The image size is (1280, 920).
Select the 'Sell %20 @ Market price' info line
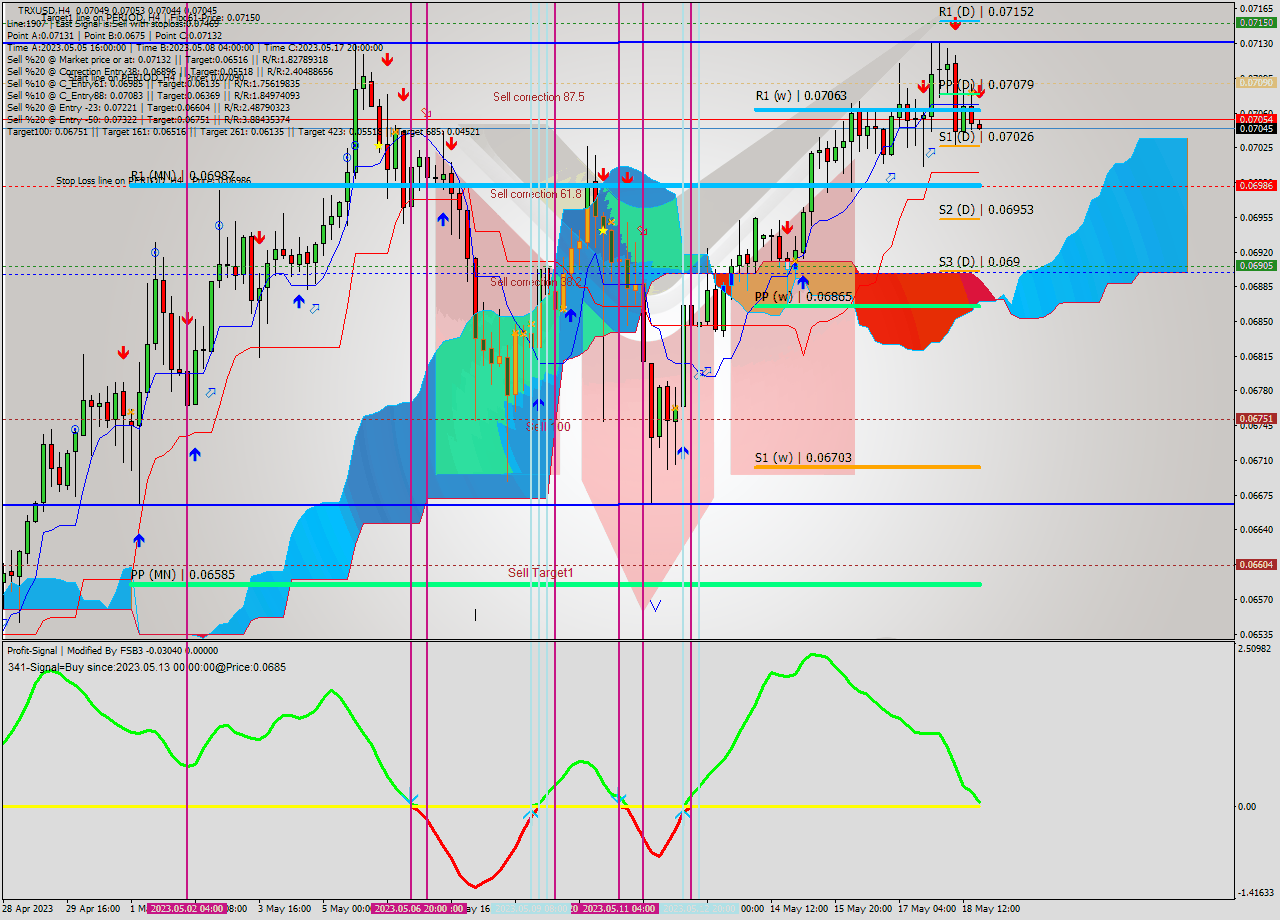167,60
